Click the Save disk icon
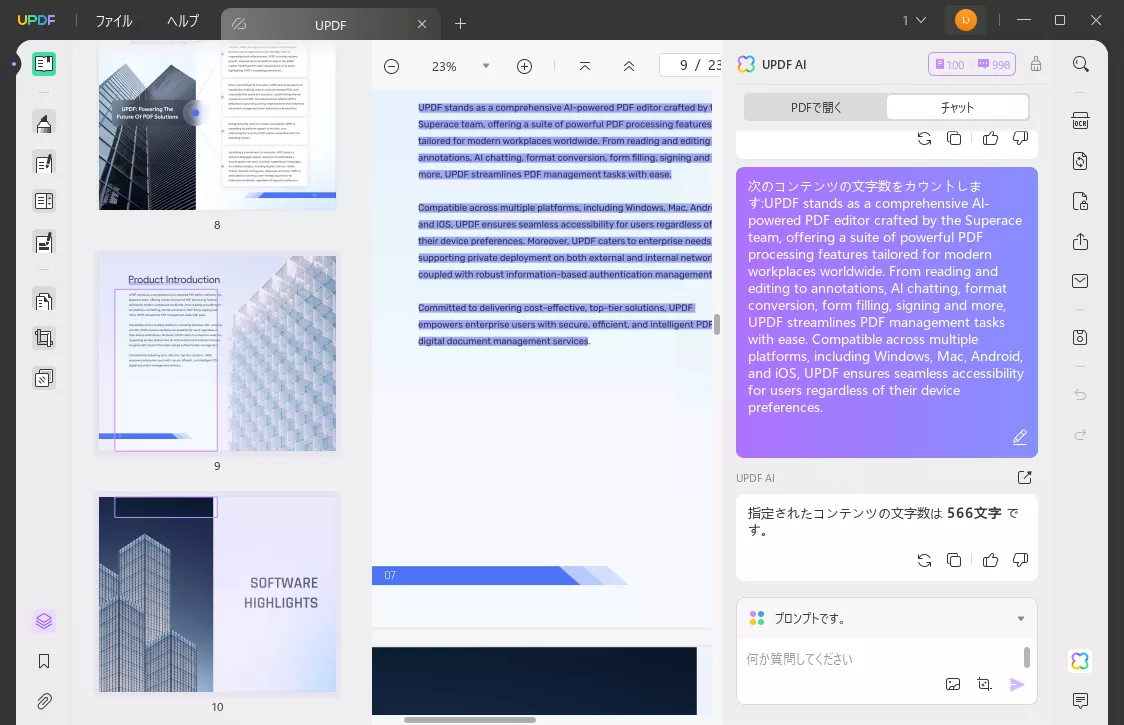This screenshot has width=1124, height=725. 1080,337
